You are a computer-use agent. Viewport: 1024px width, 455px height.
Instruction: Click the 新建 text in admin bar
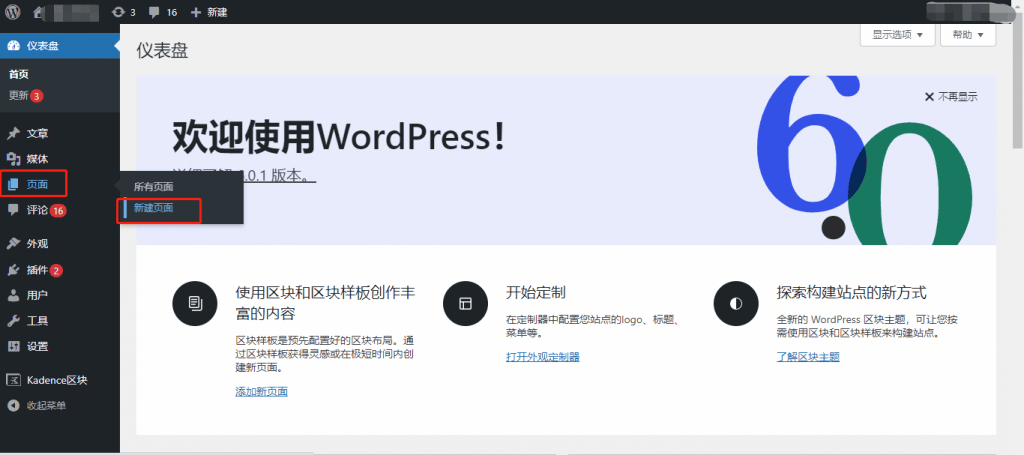(x=217, y=12)
